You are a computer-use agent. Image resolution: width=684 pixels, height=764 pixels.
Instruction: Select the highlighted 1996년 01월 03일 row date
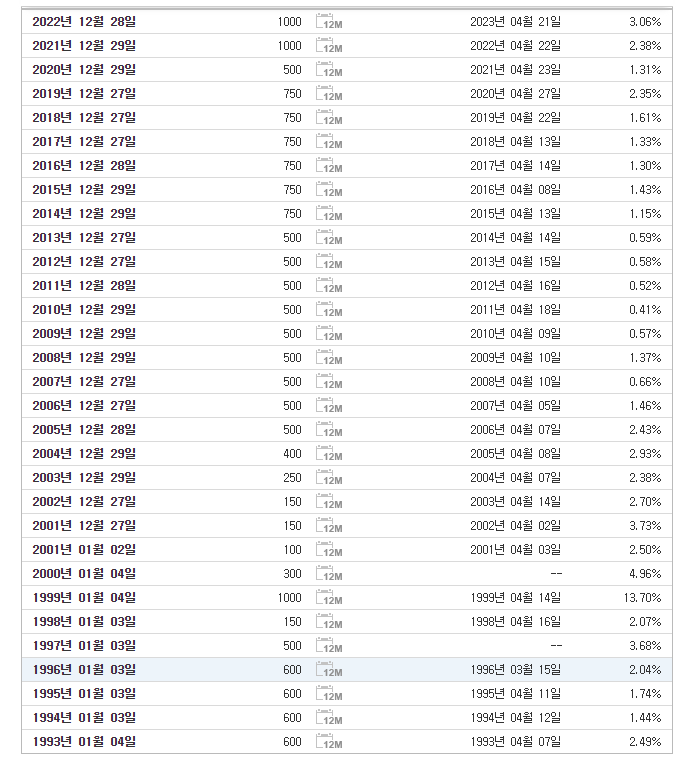coord(84,669)
